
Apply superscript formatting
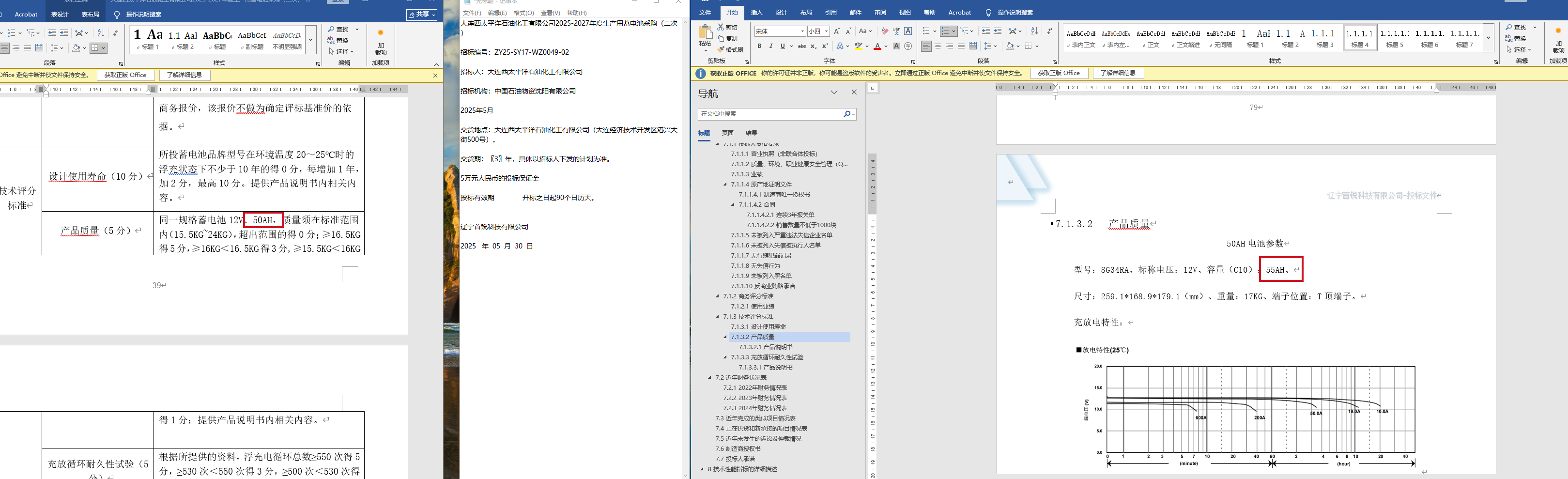pos(825,46)
